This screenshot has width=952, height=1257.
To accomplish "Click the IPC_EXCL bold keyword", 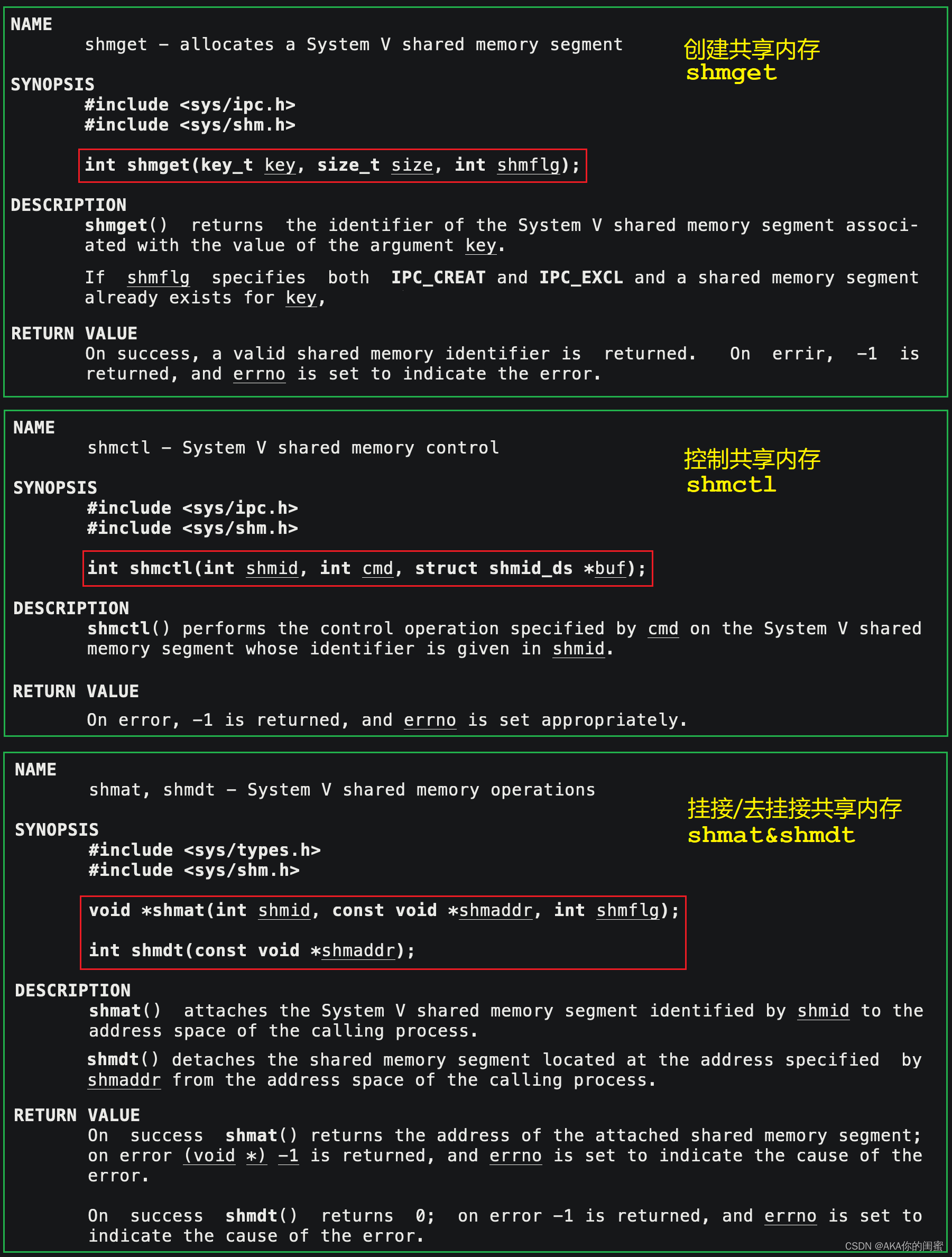I will tap(581, 278).
